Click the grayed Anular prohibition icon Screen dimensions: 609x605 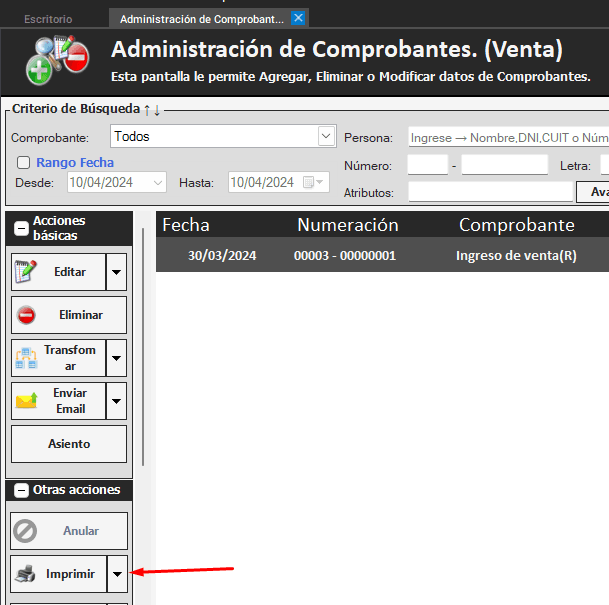click(x=27, y=531)
